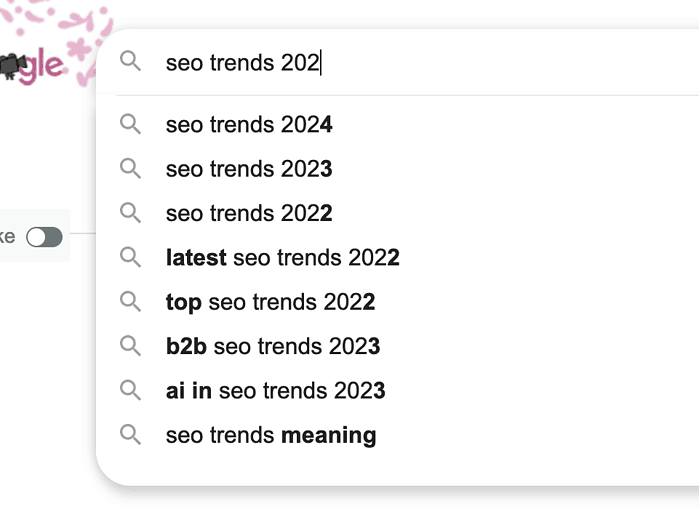Choose 'top seo trends 2022' suggestion
The width and height of the screenshot is (699, 525).
pos(270,302)
